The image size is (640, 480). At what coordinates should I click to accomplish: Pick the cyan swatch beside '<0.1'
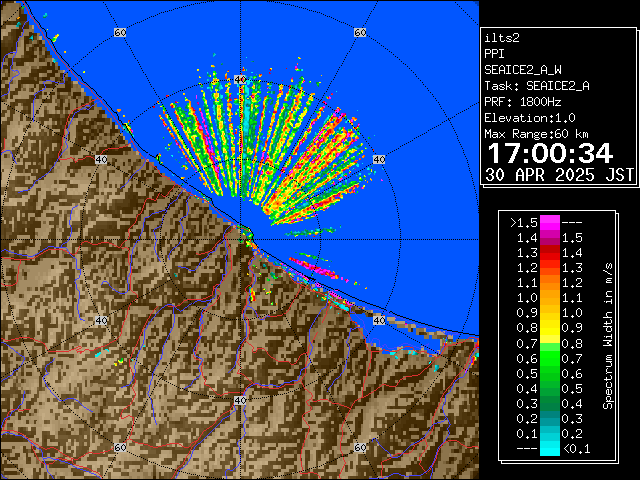click(x=550, y=448)
